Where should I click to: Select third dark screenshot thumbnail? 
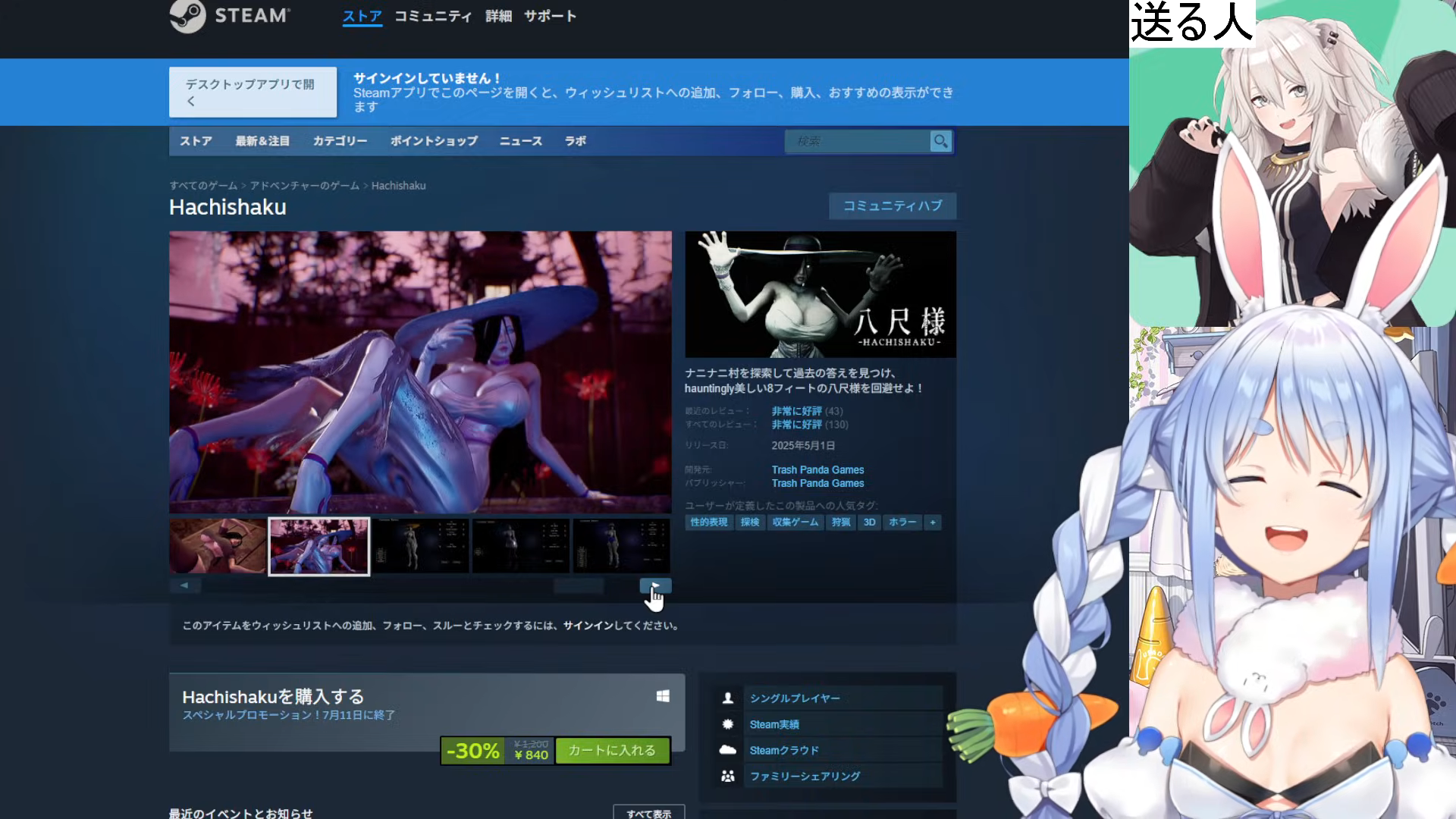[420, 546]
